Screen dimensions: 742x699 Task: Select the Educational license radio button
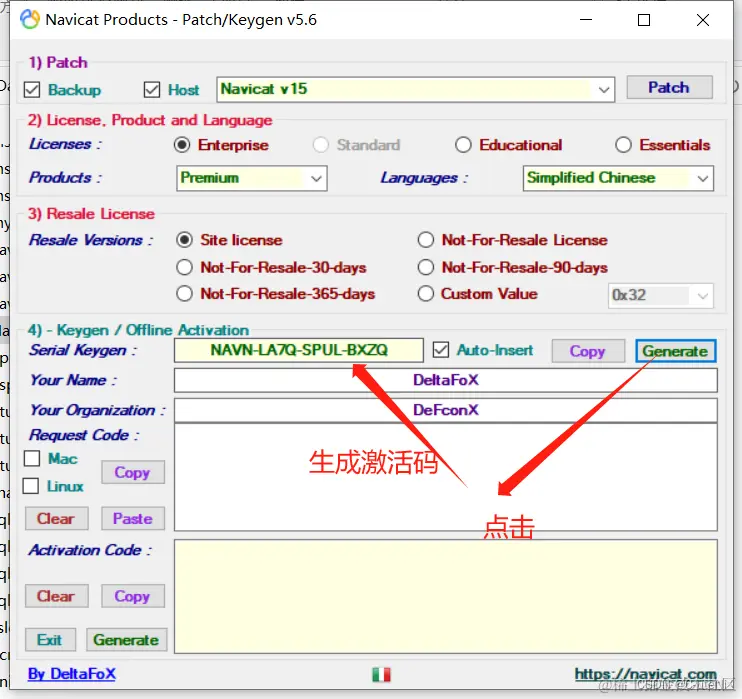click(x=463, y=145)
